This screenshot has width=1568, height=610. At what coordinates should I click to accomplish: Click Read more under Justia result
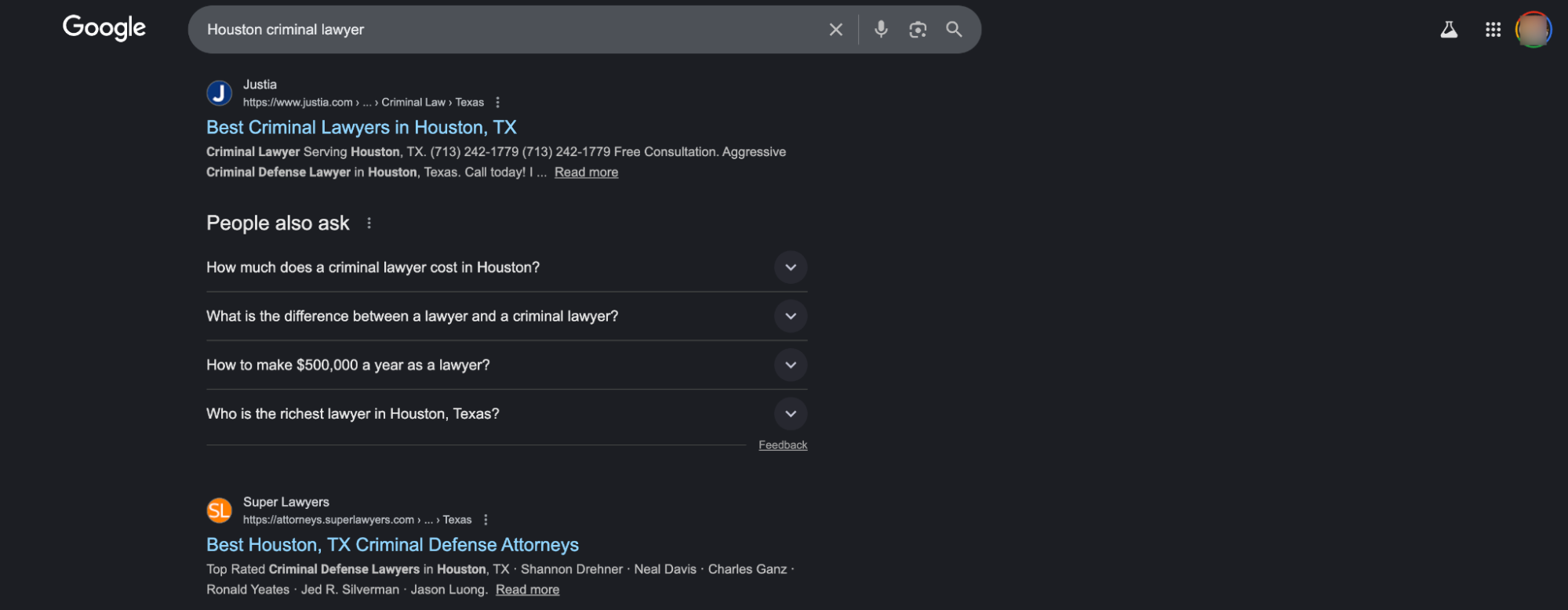pos(586,172)
